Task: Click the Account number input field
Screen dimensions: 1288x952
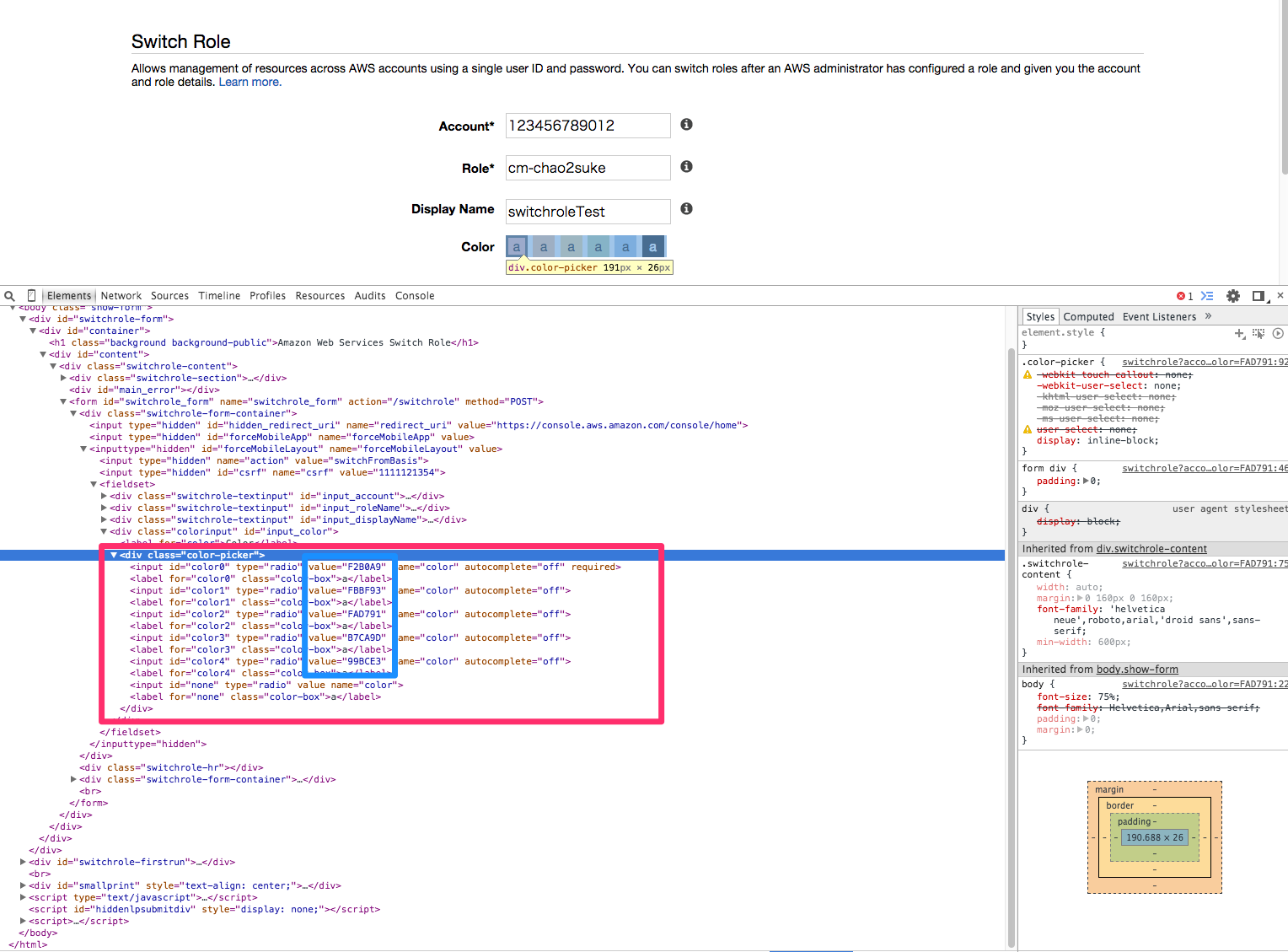Action: point(588,126)
